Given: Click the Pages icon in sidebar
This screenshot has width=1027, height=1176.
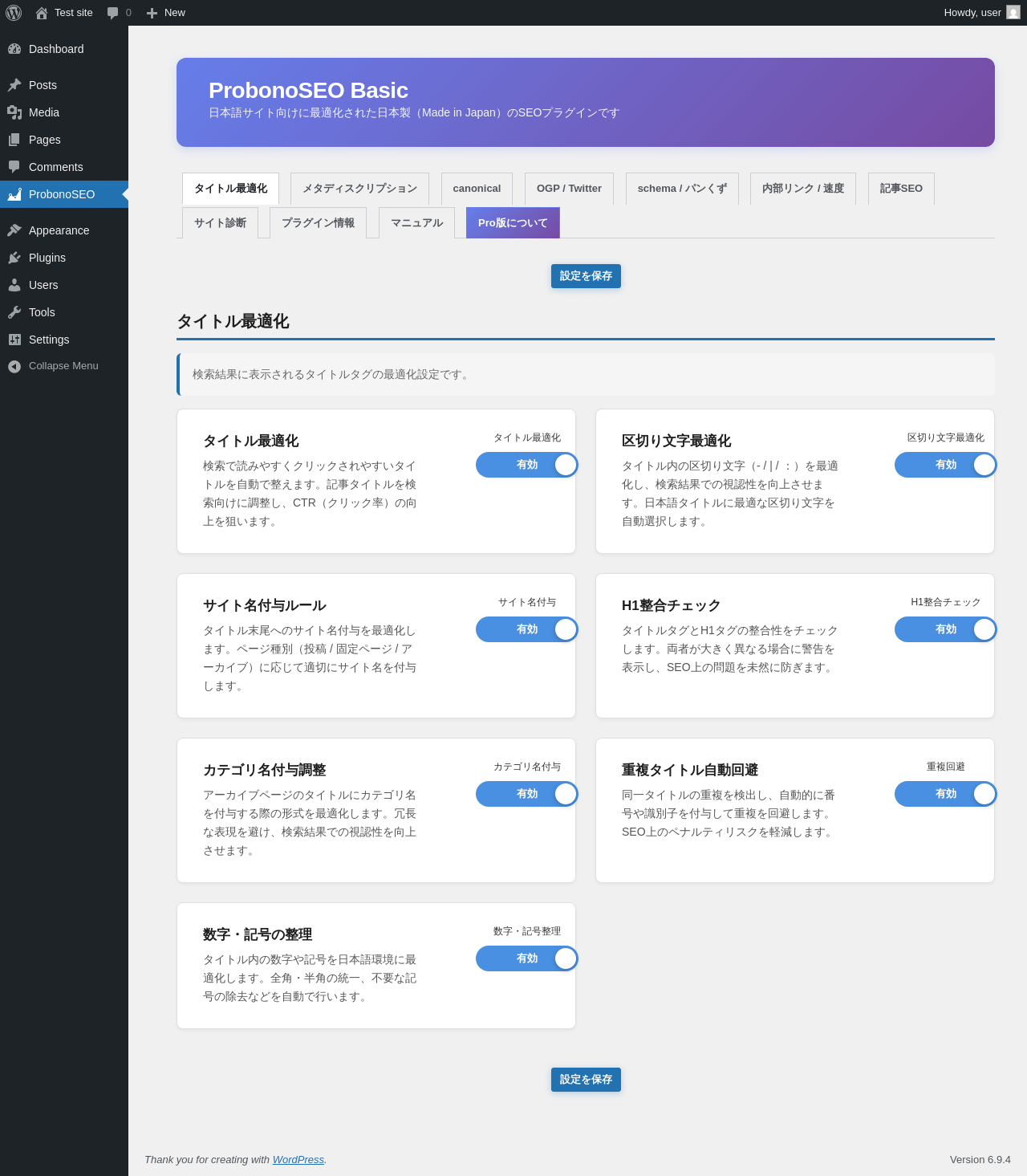Looking at the screenshot, I should pyautogui.click(x=14, y=140).
